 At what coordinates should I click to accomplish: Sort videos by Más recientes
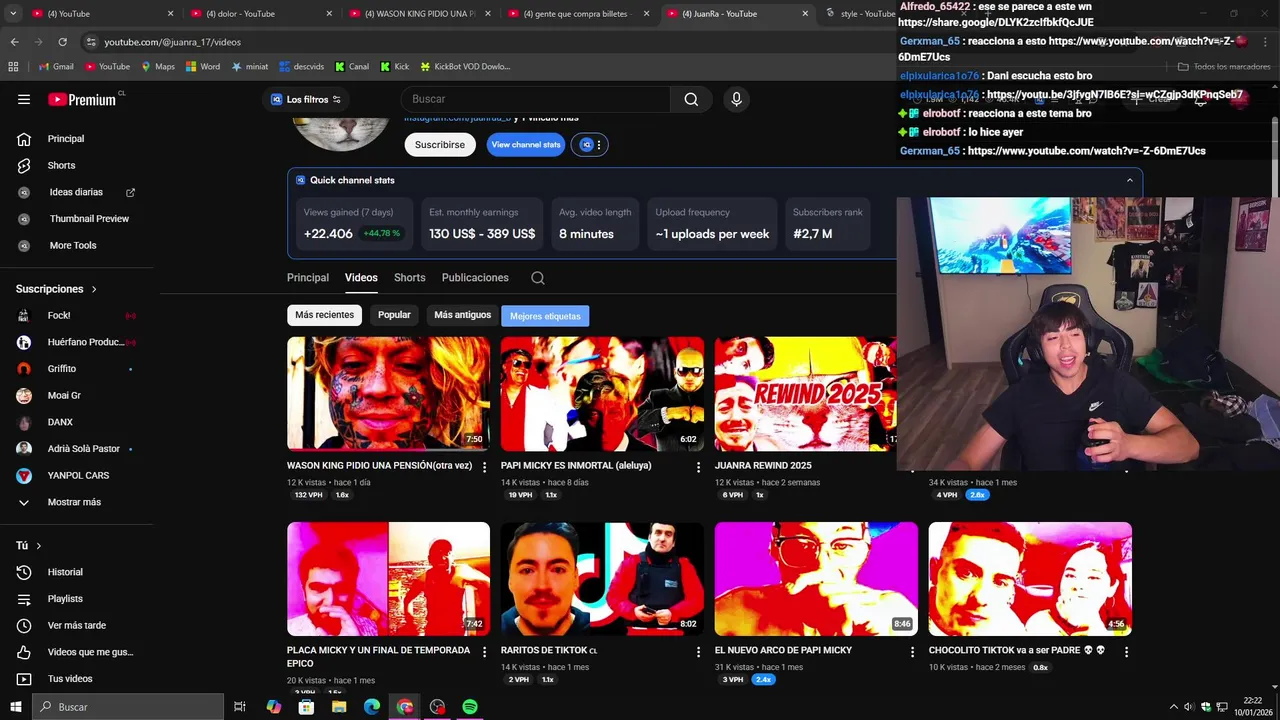click(x=324, y=315)
